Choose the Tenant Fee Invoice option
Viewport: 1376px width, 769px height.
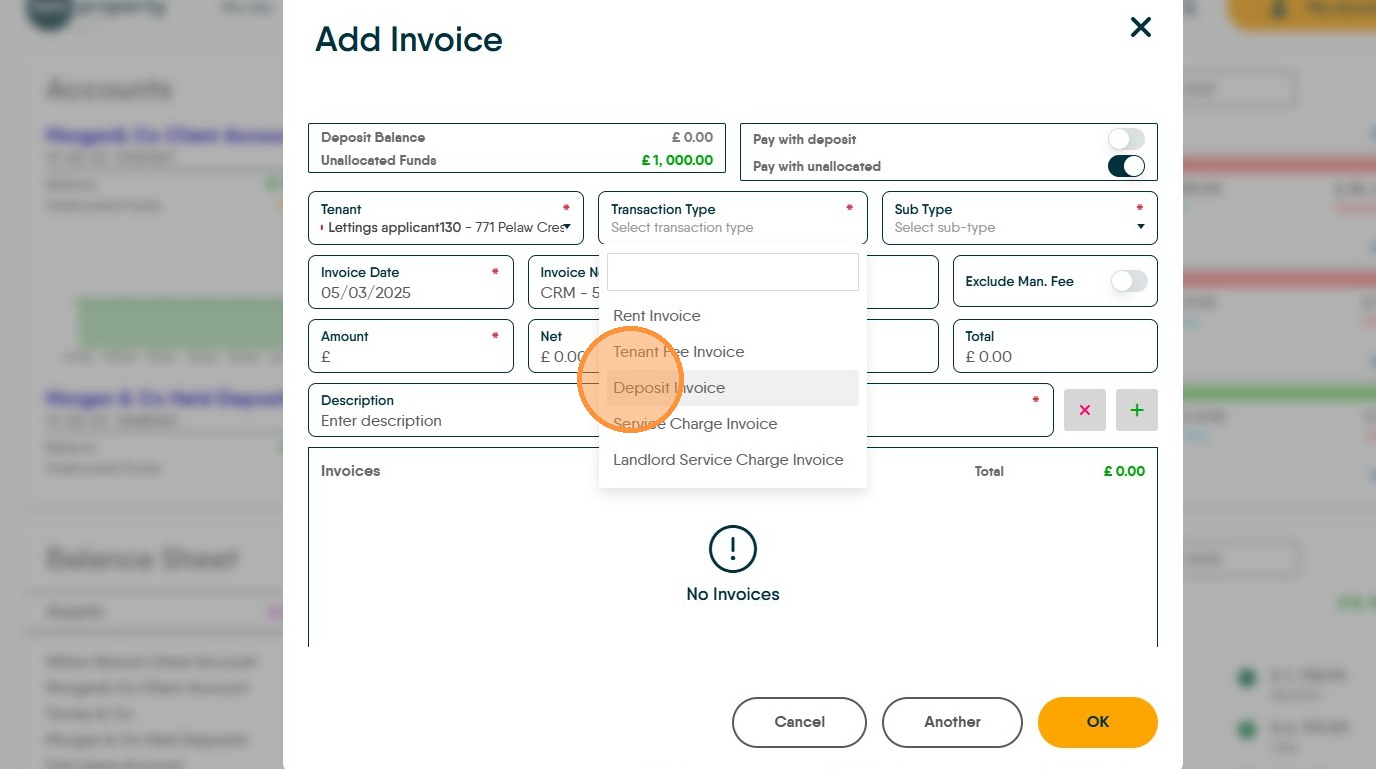pos(679,352)
